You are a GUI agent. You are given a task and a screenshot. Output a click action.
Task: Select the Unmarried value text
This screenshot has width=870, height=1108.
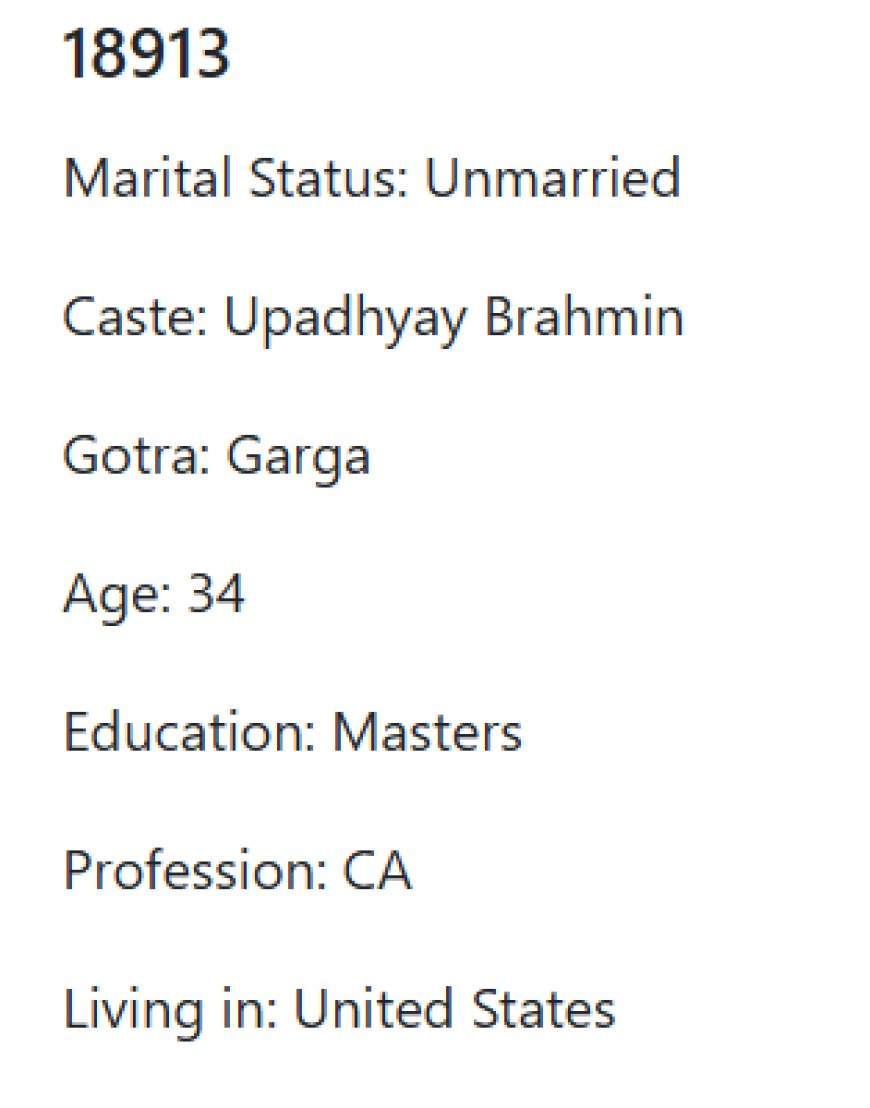pyautogui.click(x=552, y=177)
